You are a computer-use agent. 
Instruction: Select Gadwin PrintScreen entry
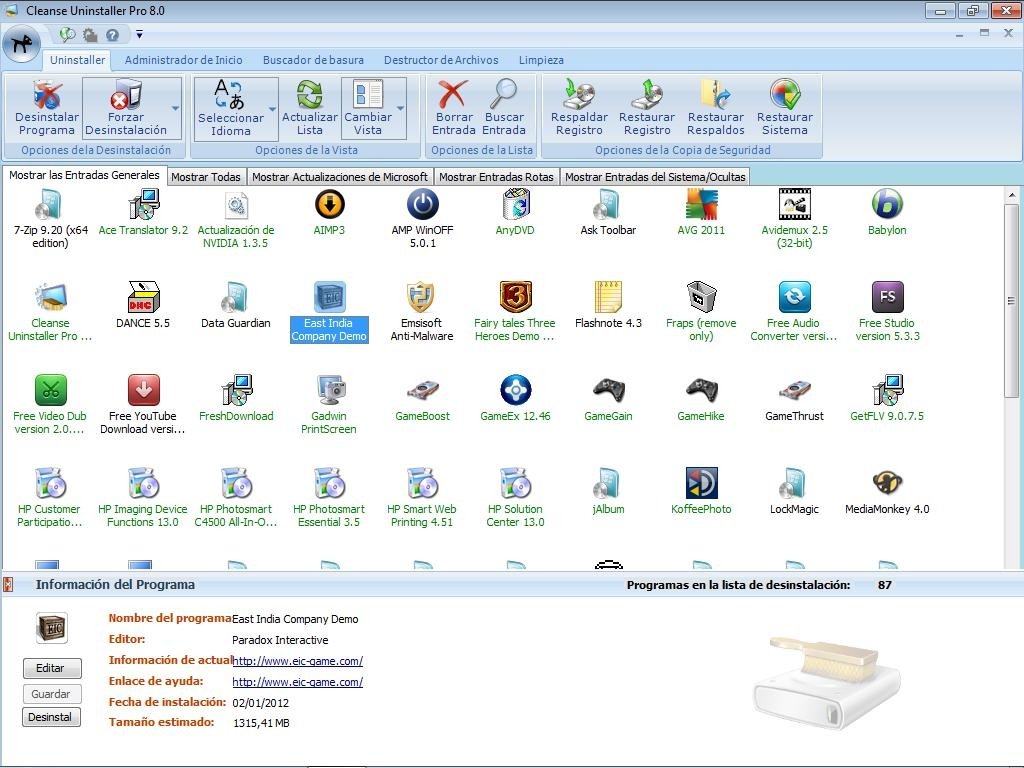[329, 406]
